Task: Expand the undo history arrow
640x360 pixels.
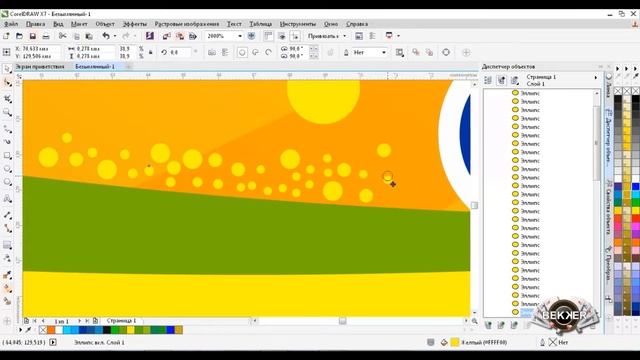Action: tap(115, 36)
